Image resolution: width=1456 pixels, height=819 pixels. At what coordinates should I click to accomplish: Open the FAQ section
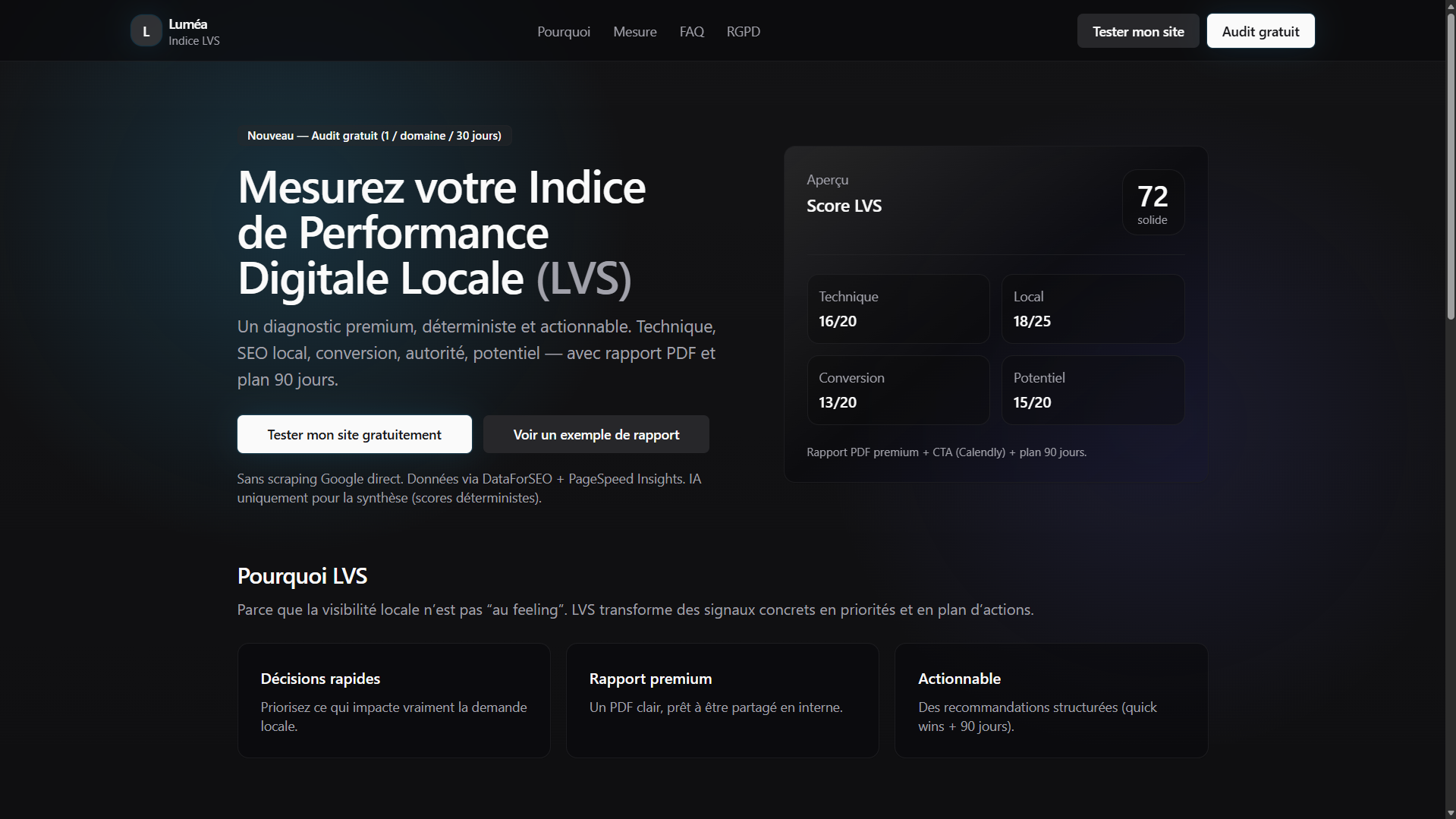coord(691,31)
